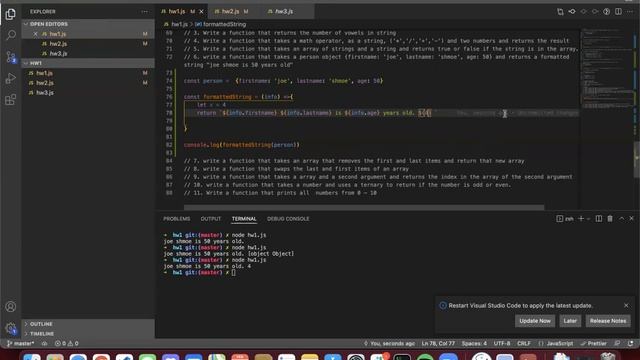
Task: Switch to the Output panel tab
Action: point(211,219)
